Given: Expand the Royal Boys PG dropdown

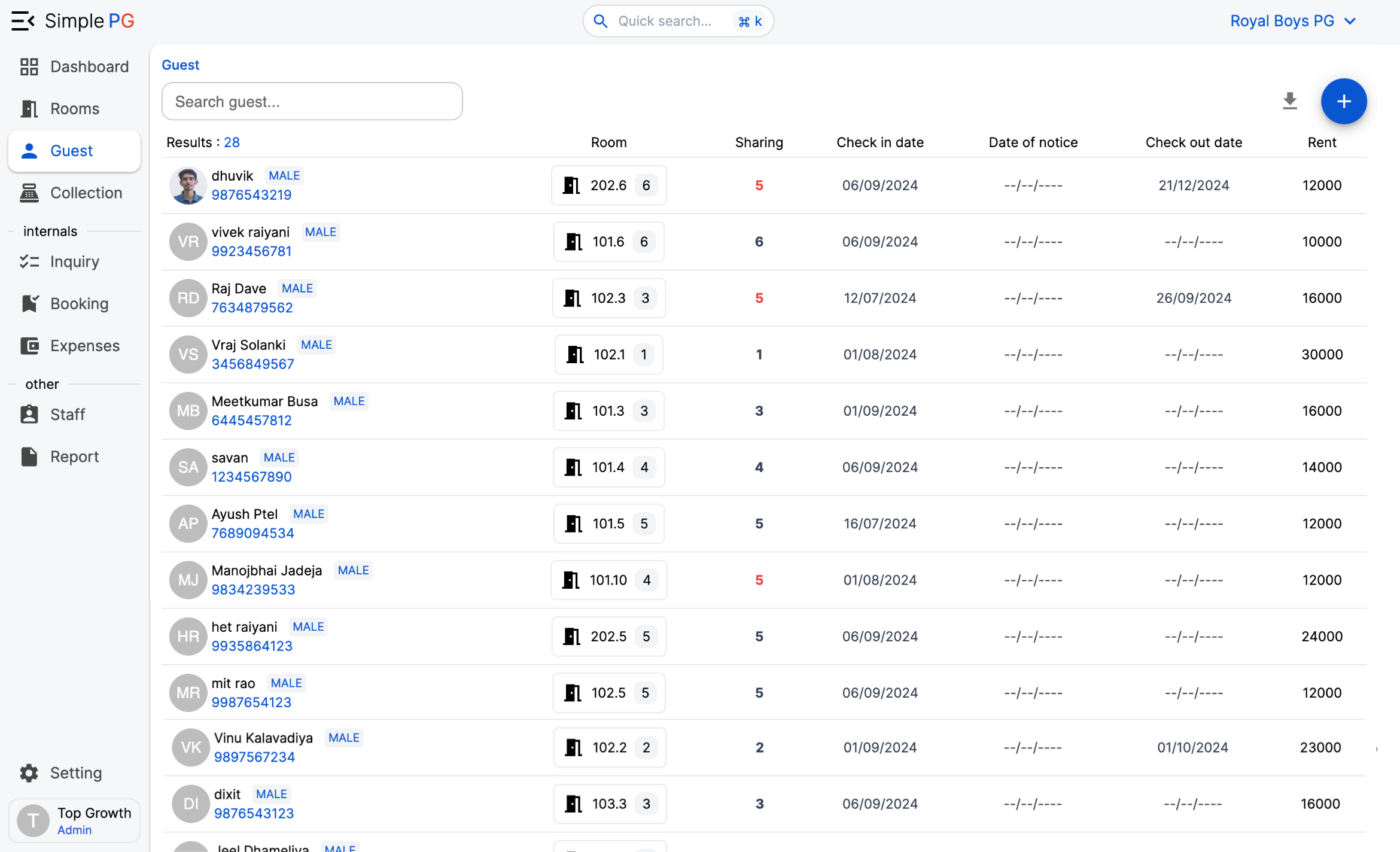Looking at the screenshot, I should [x=1292, y=21].
